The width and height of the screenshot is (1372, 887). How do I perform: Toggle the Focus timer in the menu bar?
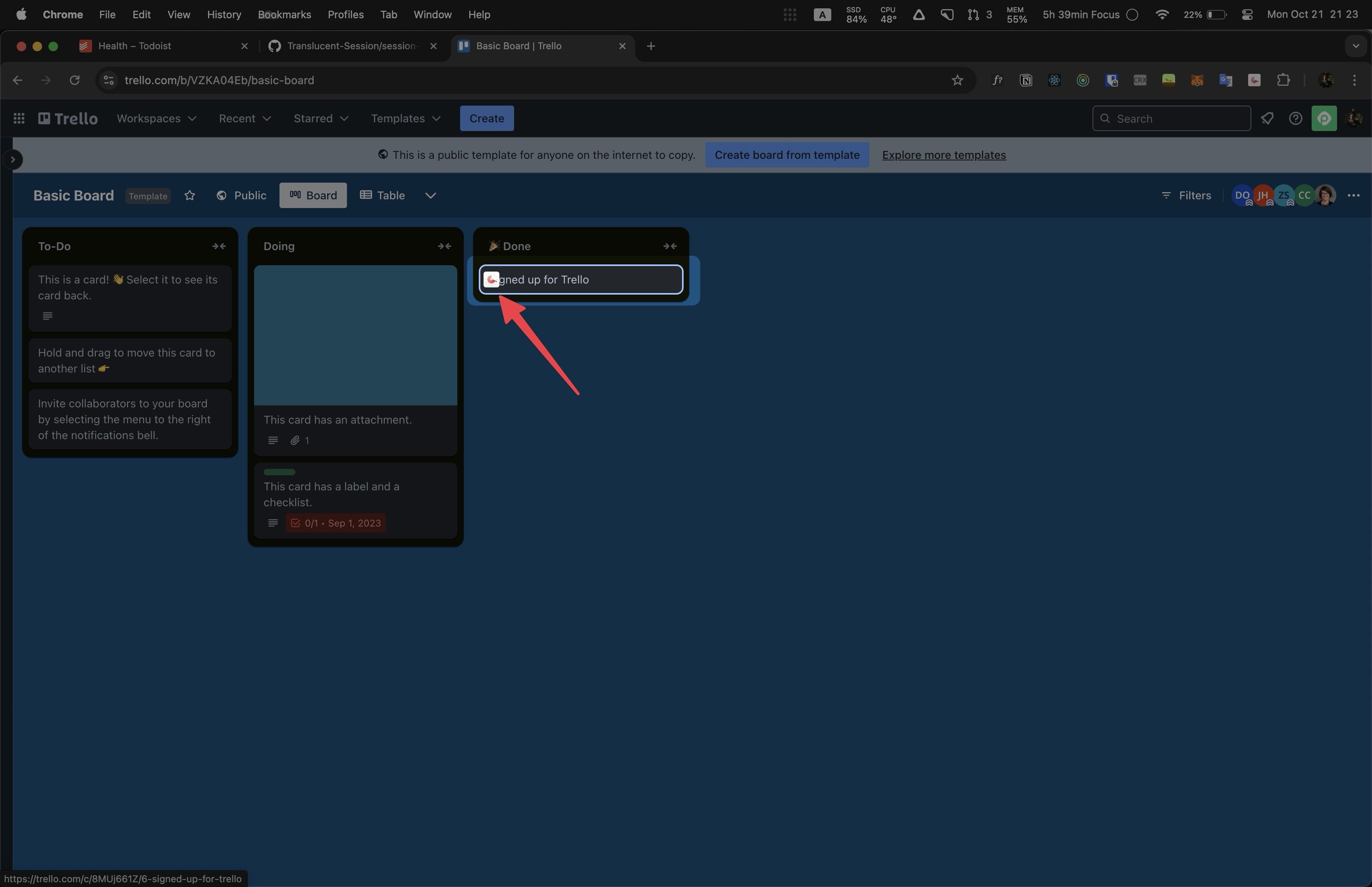[1132, 14]
